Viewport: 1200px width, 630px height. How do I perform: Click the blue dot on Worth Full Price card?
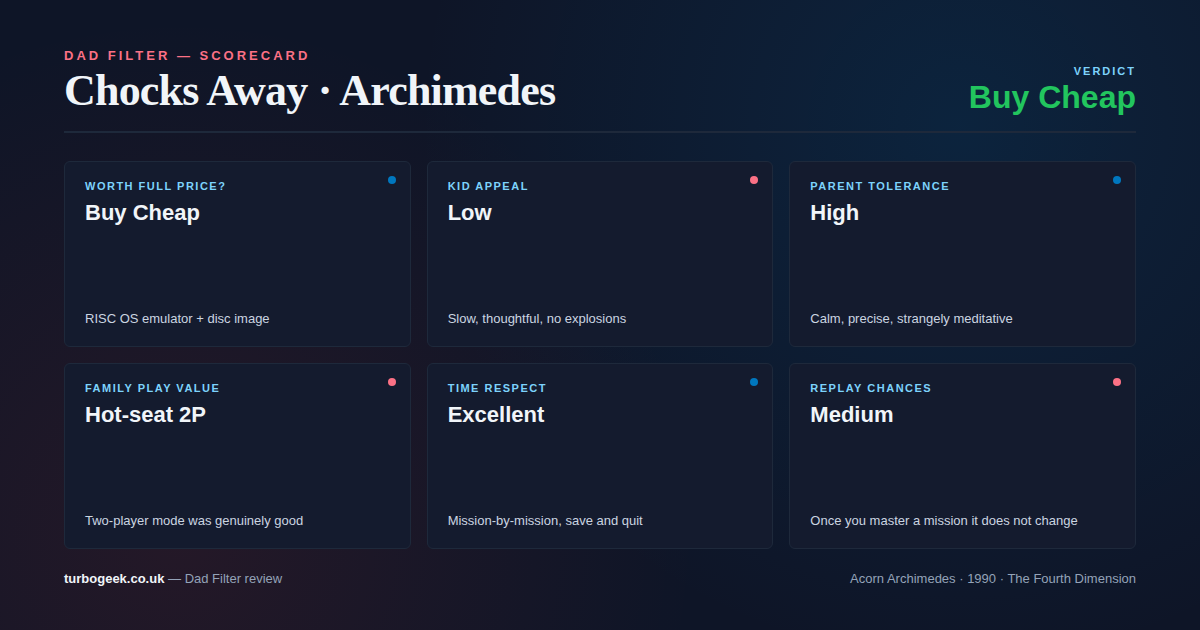click(392, 180)
